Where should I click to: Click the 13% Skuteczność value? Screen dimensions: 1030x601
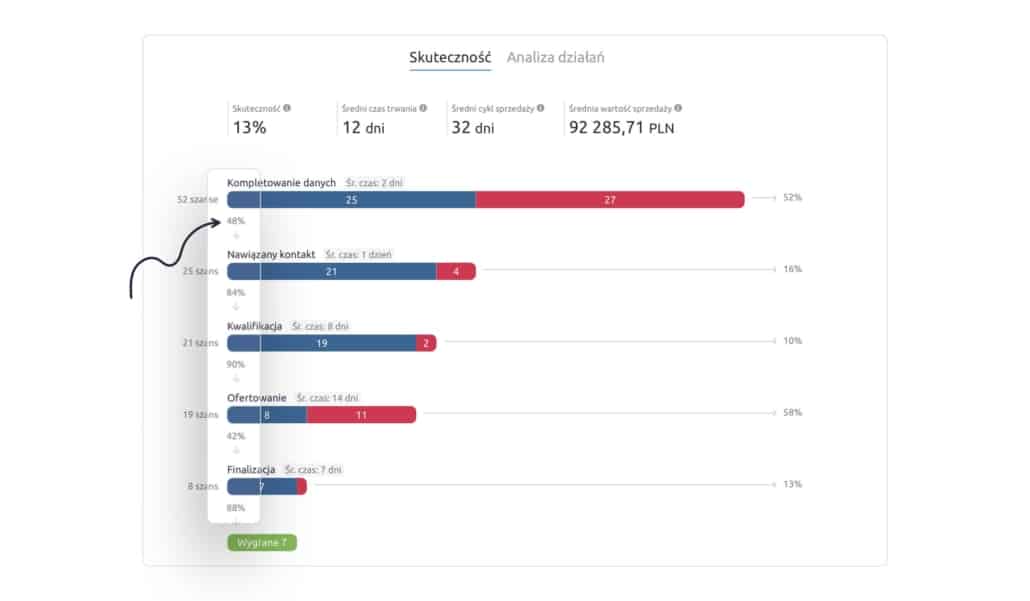click(250, 127)
